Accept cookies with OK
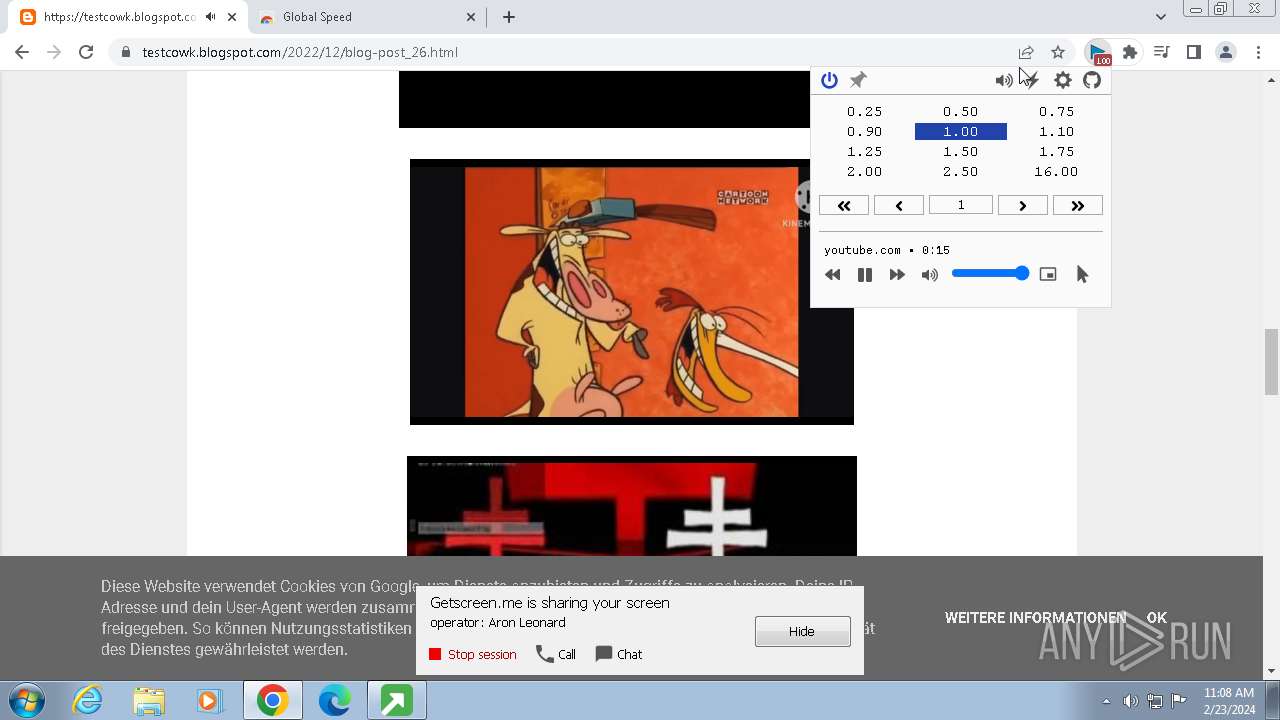The image size is (1280, 720). click(1157, 618)
